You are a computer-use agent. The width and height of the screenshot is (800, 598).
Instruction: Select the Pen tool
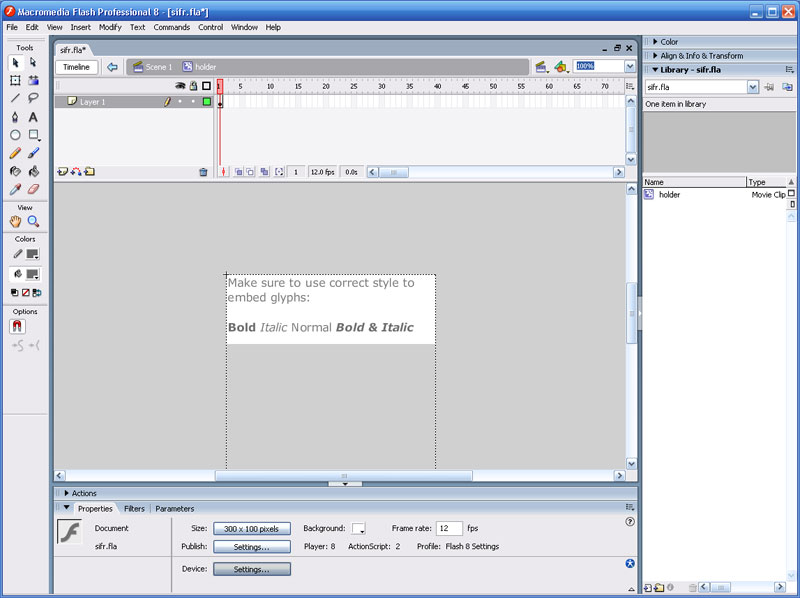(x=15, y=117)
